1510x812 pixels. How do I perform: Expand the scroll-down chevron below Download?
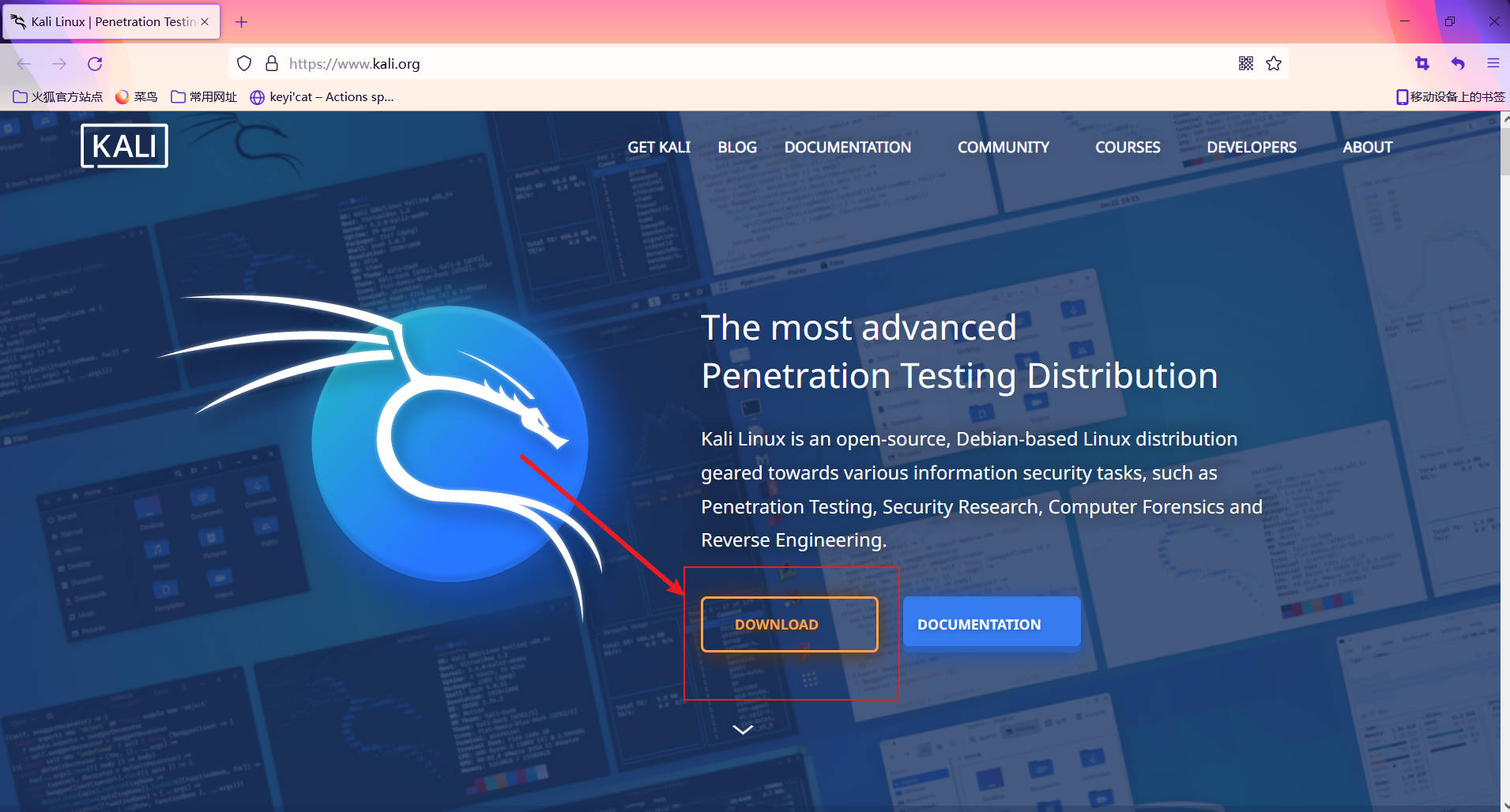(x=743, y=729)
